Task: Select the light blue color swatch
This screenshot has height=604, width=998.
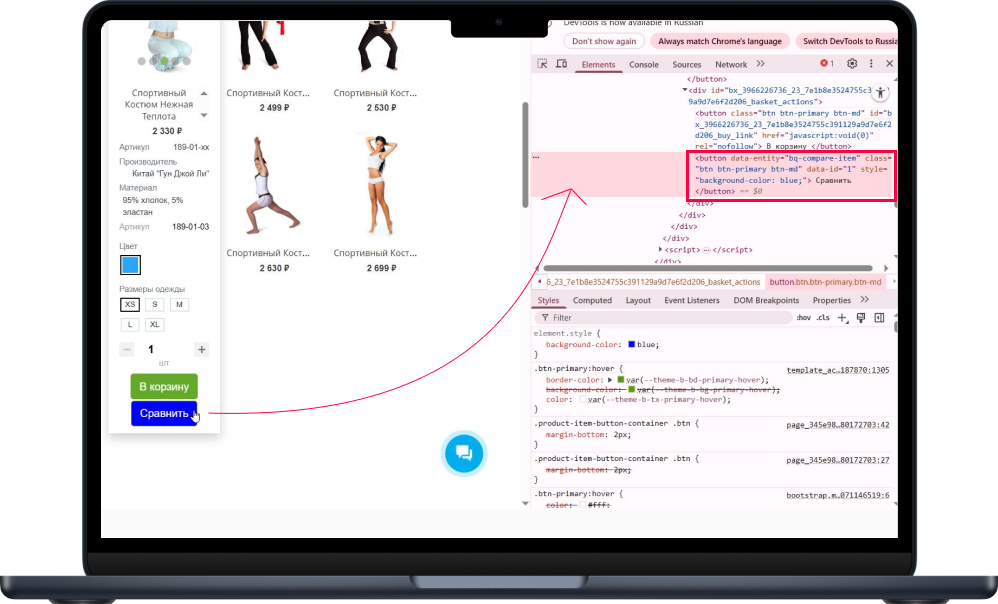Action: [x=130, y=265]
